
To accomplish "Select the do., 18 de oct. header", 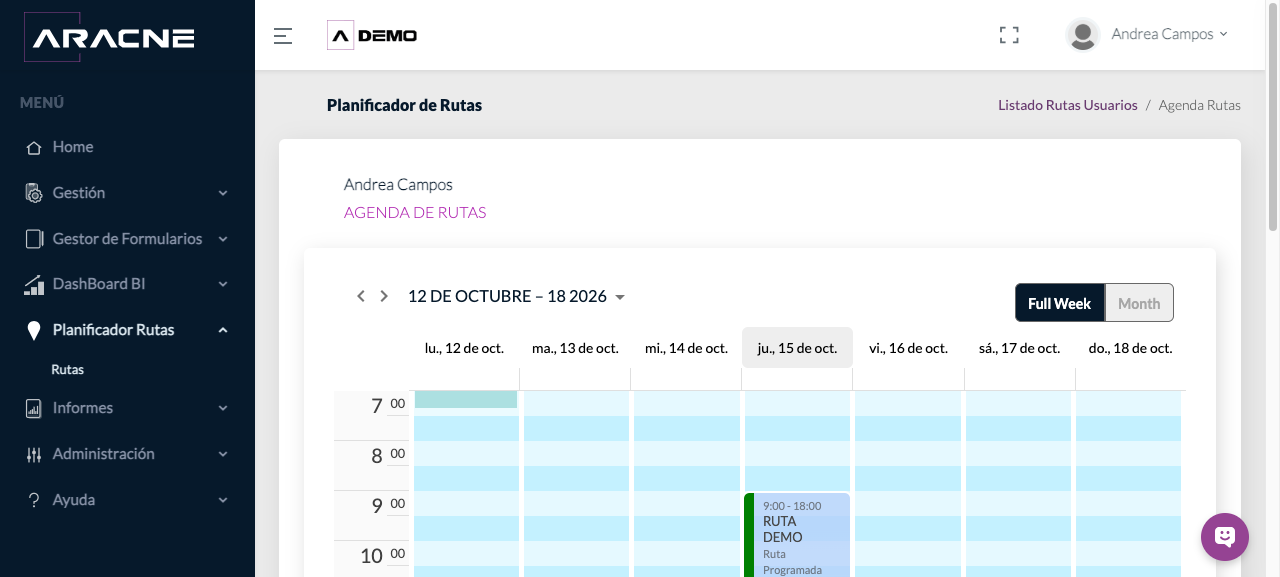I will click(x=1130, y=348).
